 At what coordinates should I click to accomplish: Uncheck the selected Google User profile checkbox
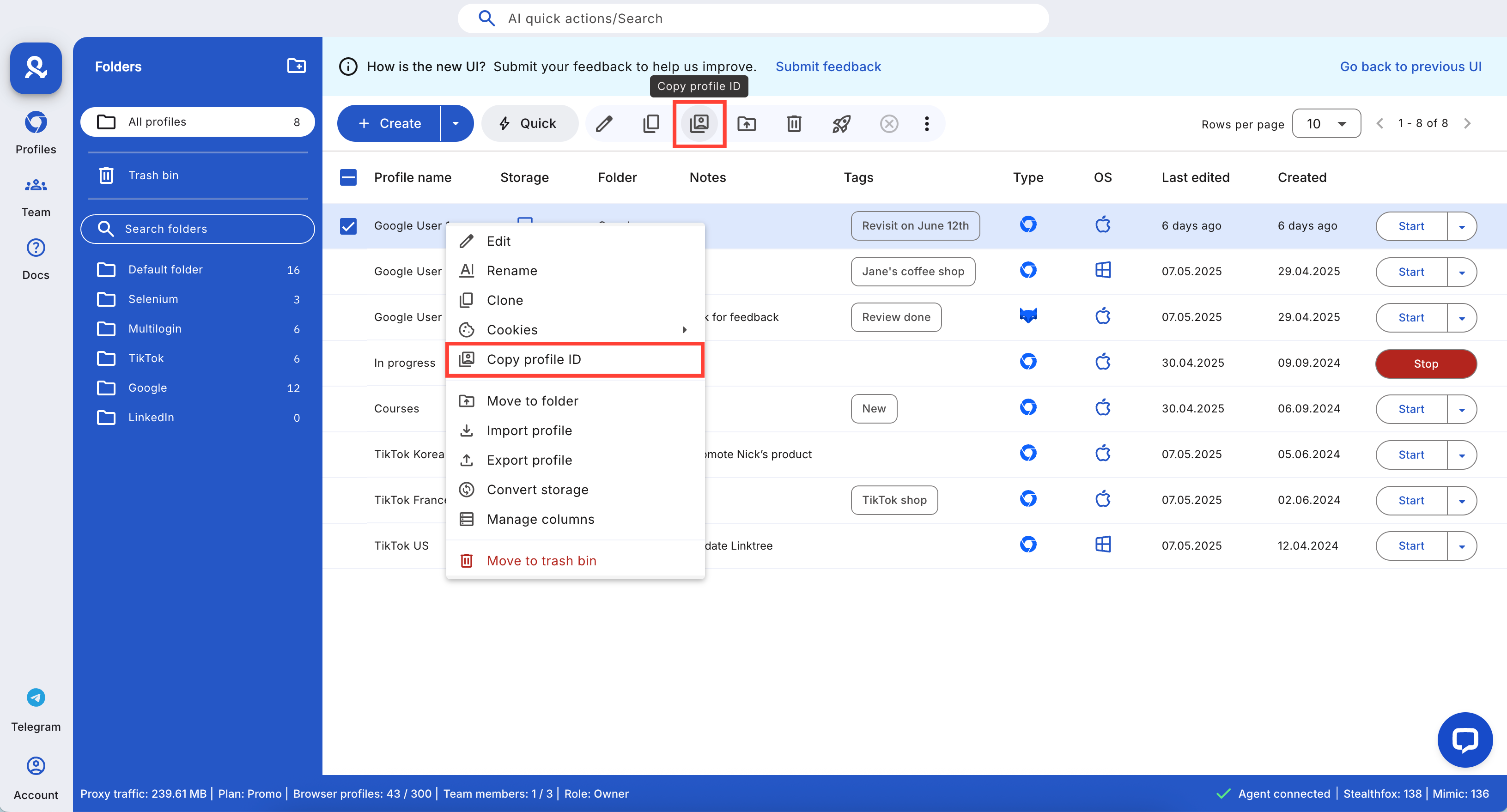point(349,226)
